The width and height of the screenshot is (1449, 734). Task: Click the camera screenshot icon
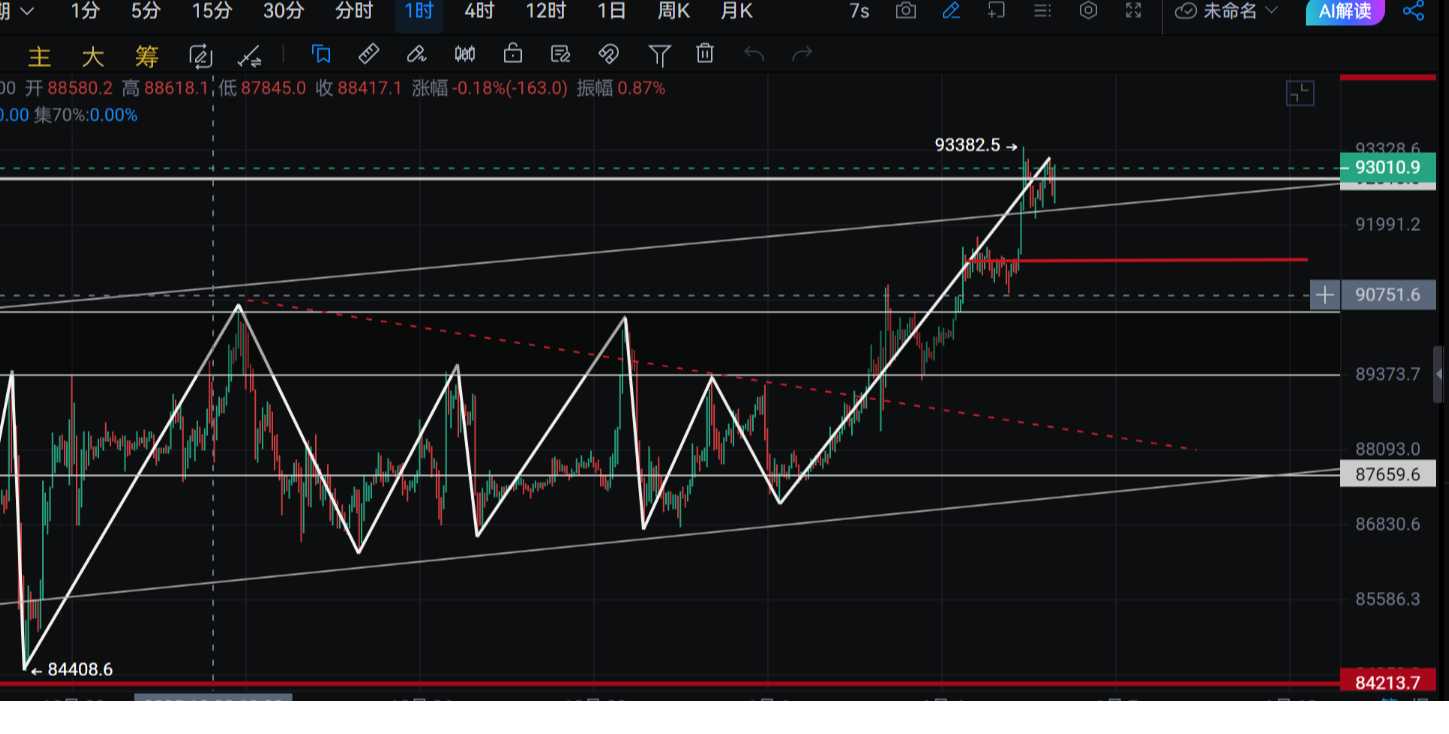tap(905, 11)
